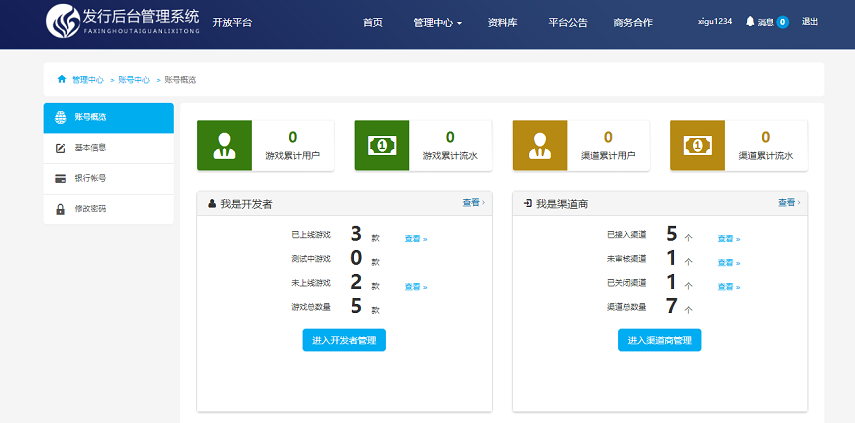Click 退出 to log out
Screen dimensions: 855x423
810,21
